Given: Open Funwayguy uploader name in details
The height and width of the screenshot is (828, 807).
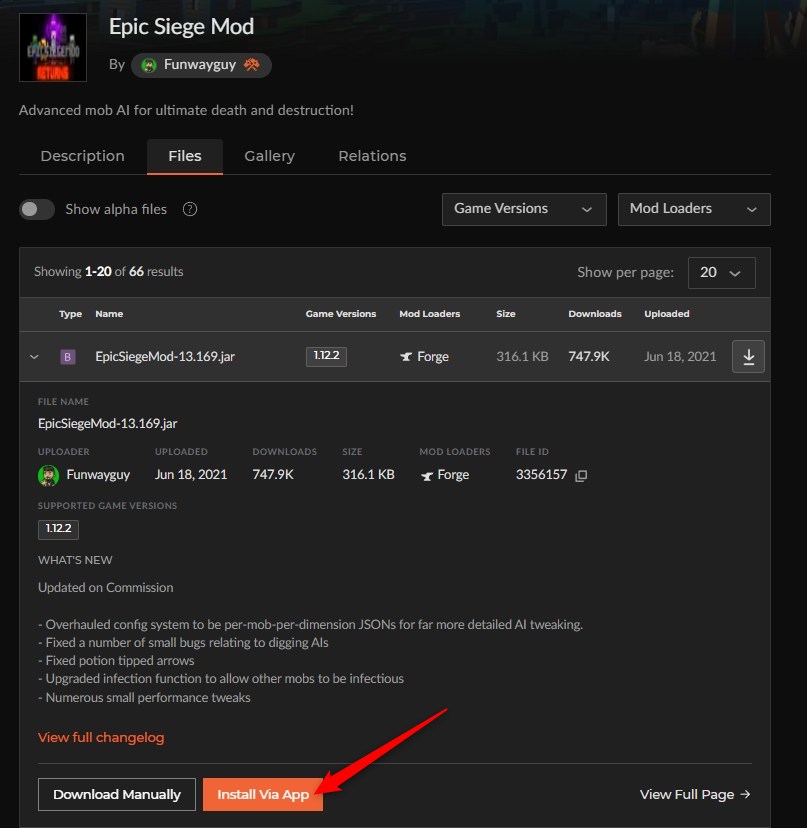Looking at the screenshot, I should pos(98,475).
